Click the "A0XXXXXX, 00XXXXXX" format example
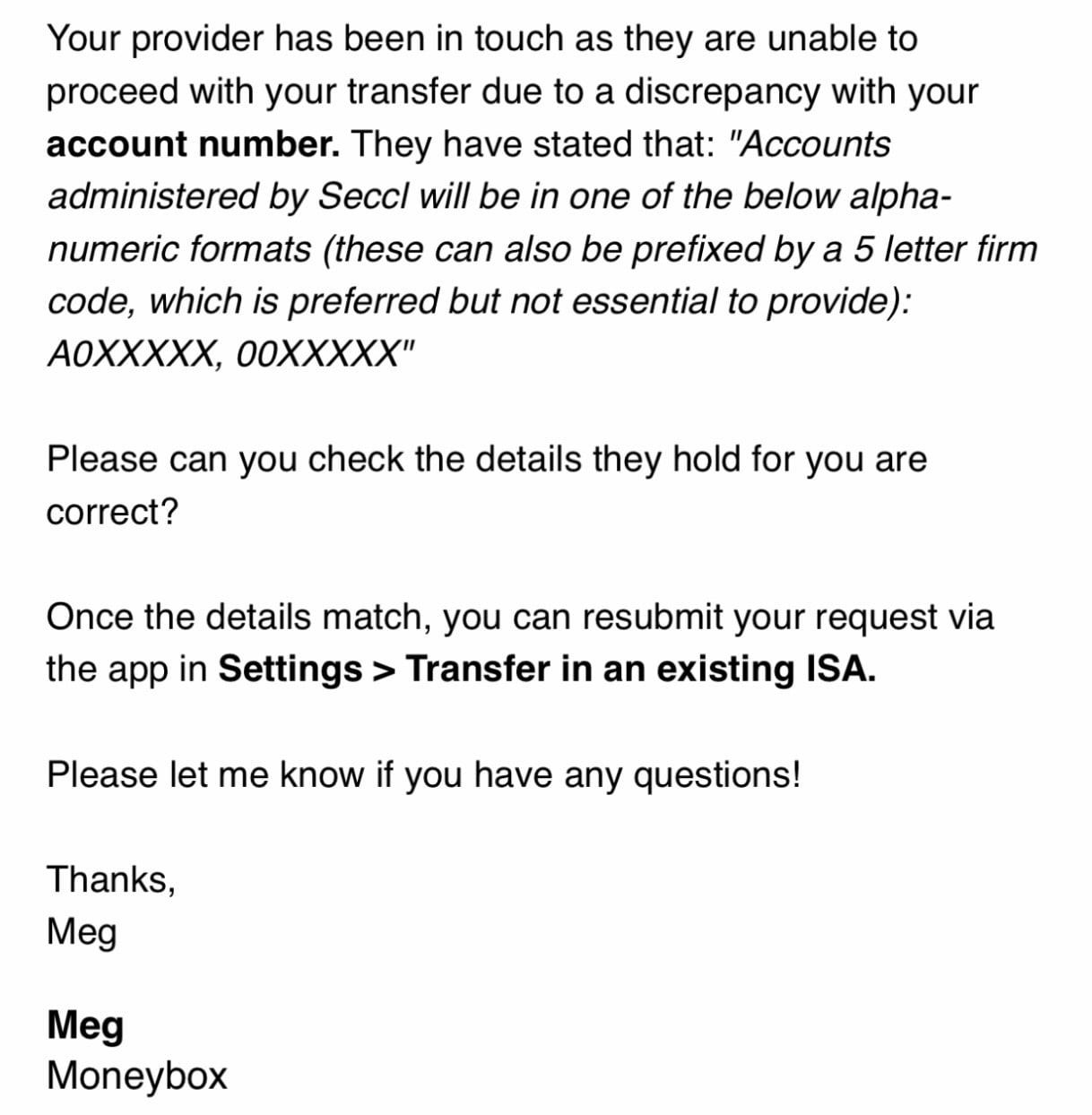Screen dimensions: 1092x1115 pyautogui.click(x=231, y=355)
